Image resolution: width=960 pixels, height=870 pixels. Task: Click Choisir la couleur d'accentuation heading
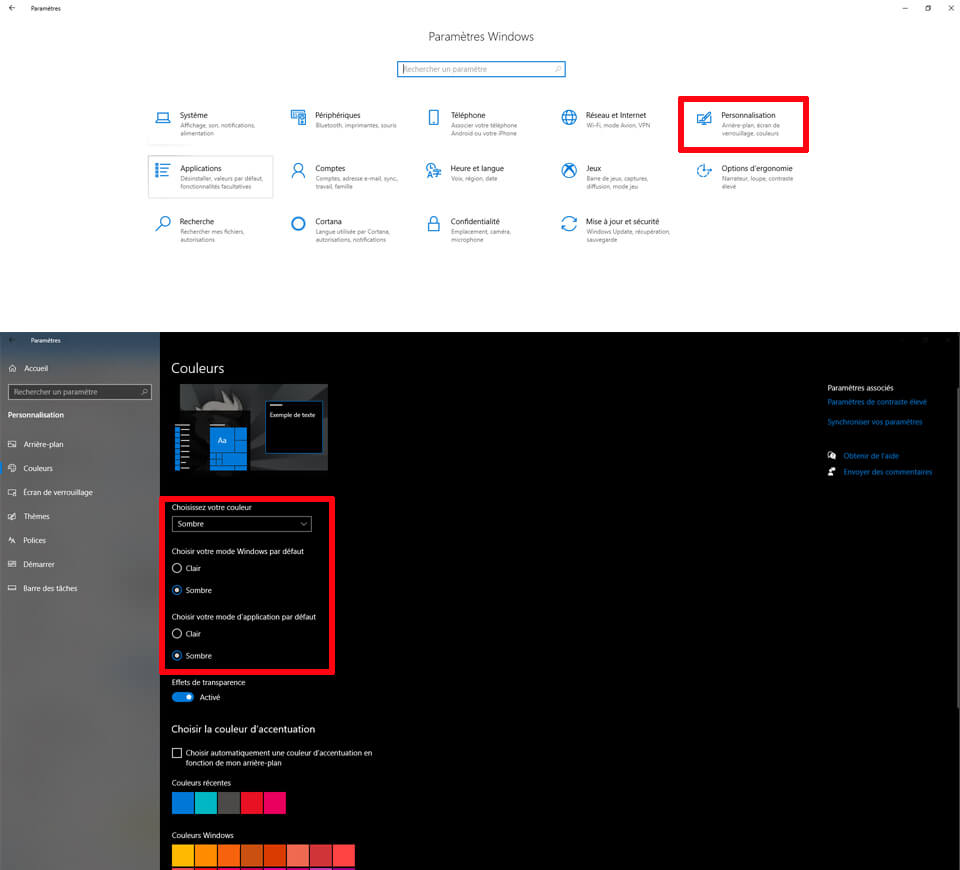(243, 729)
